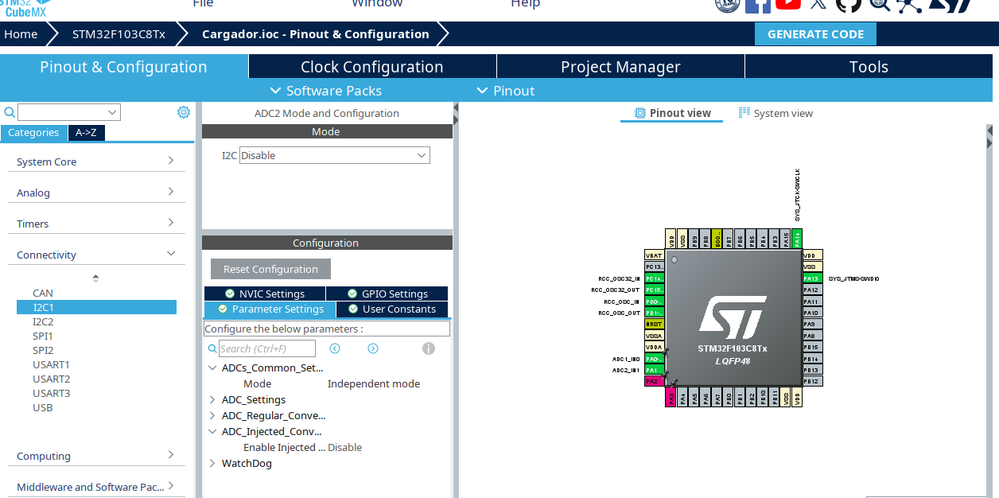Expand the System Core category
This screenshot has width=999, height=498.
(96, 162)
